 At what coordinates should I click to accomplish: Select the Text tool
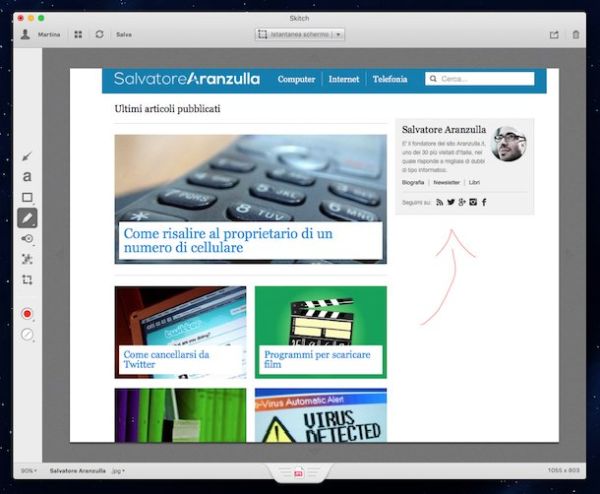coord(27,177)
